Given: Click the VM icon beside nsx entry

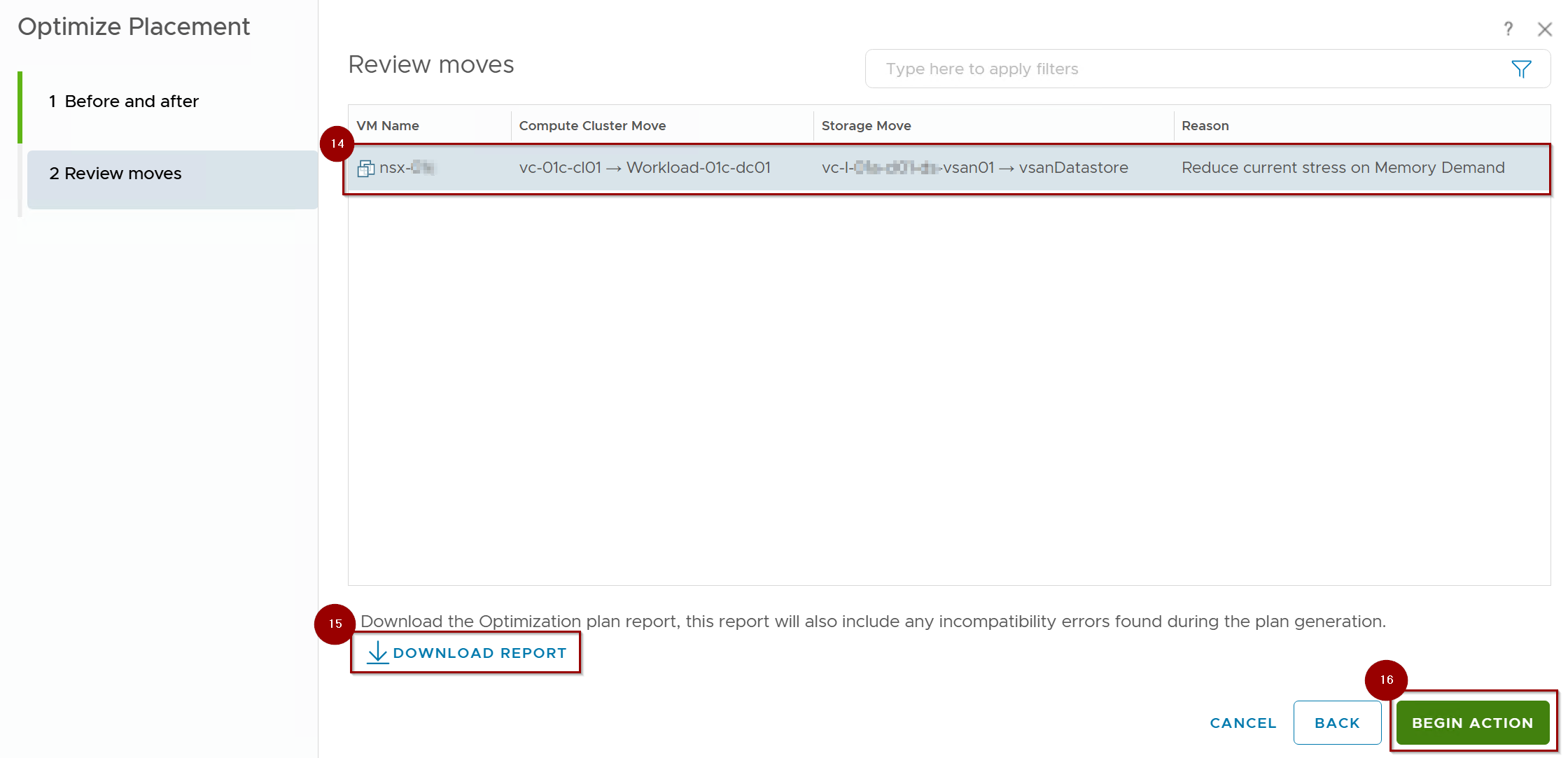Looking at the screenshot, I should [365, 168].
